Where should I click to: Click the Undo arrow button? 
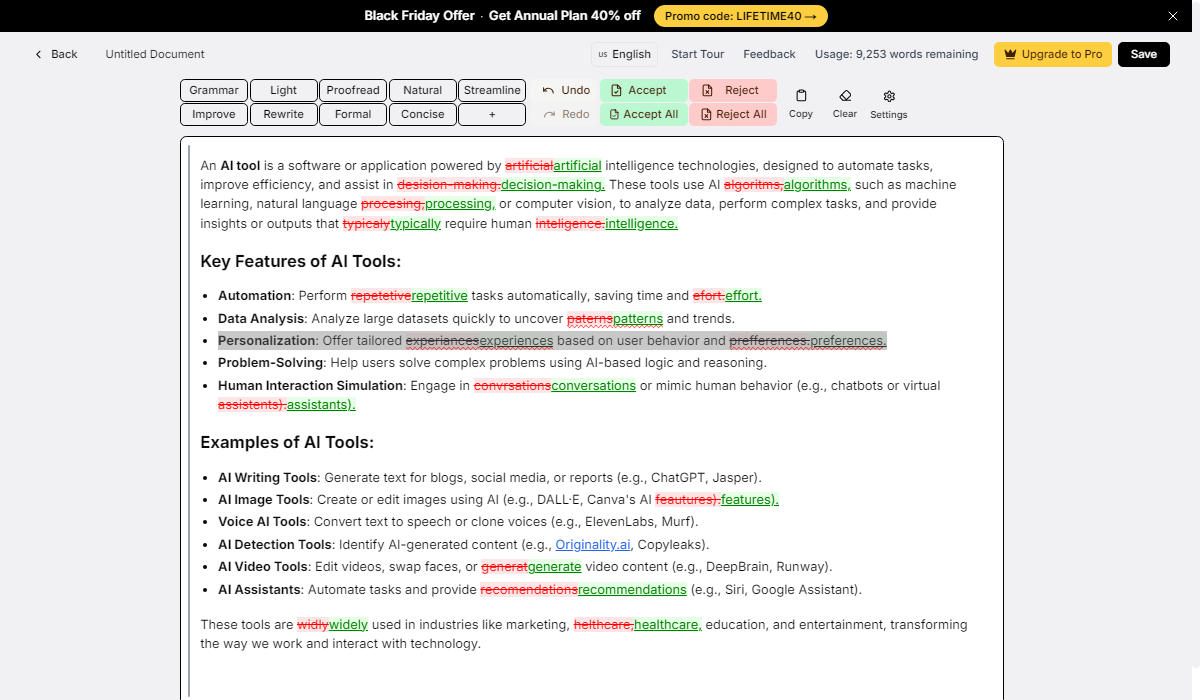point(566,90)
